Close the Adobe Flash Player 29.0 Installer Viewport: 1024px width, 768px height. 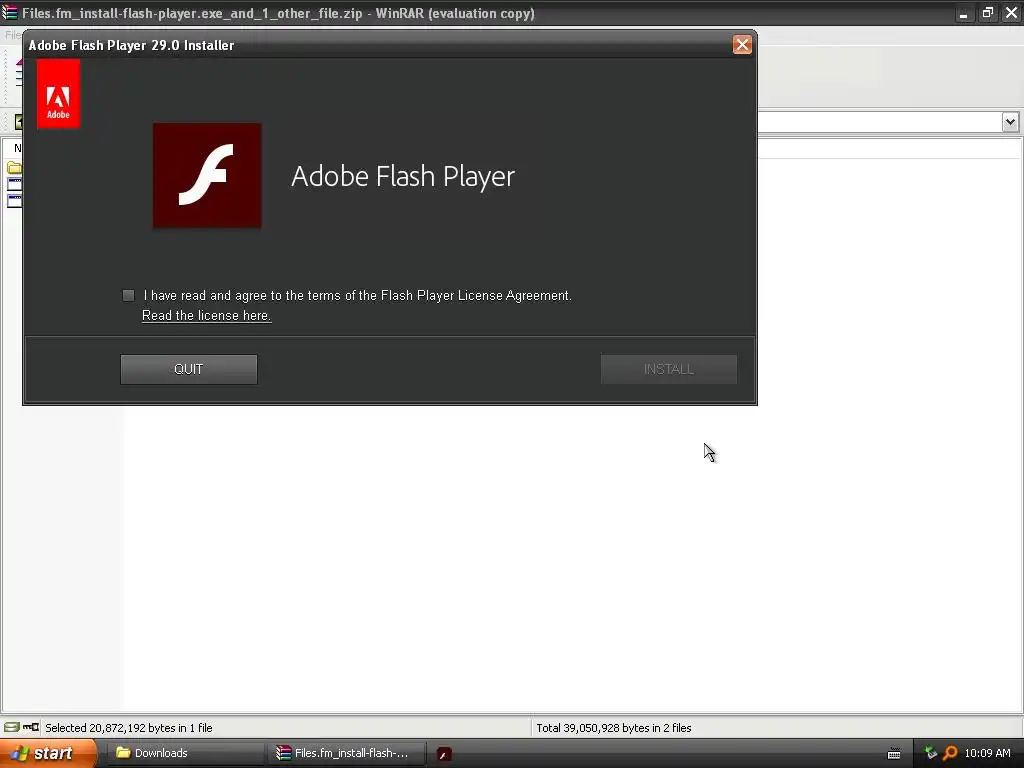click(742, 45)
